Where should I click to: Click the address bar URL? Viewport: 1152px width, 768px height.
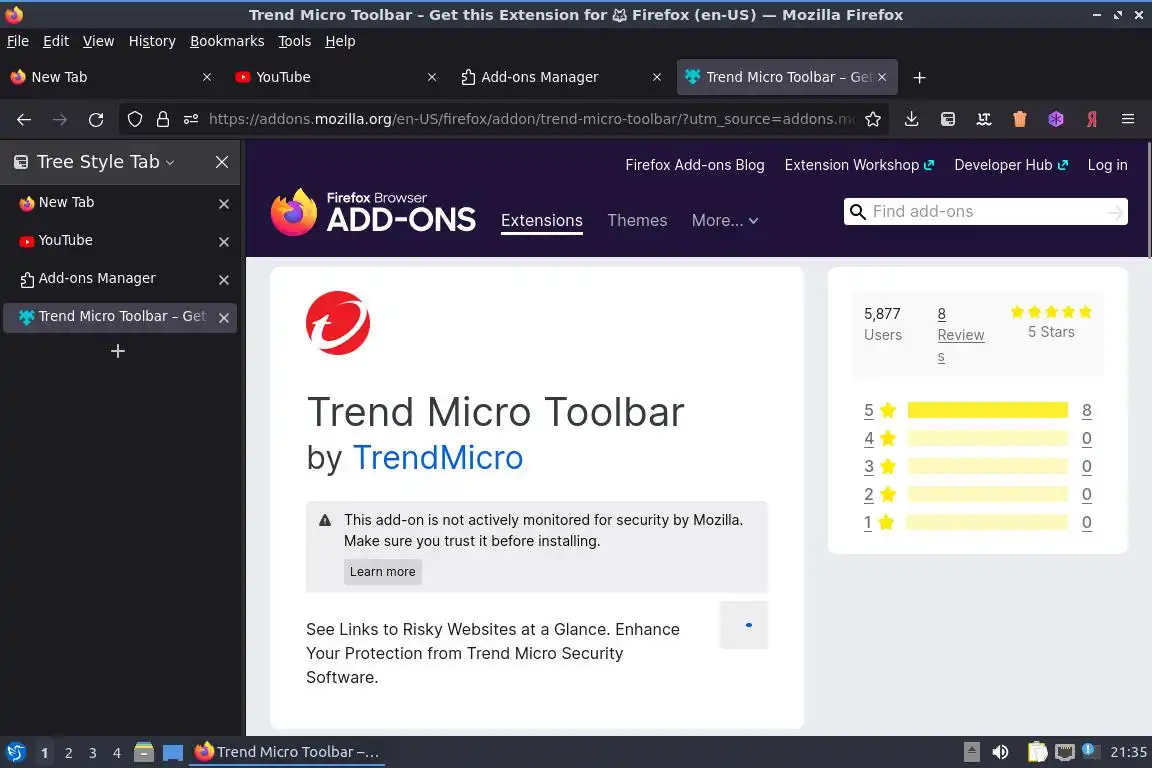[530, 119]
